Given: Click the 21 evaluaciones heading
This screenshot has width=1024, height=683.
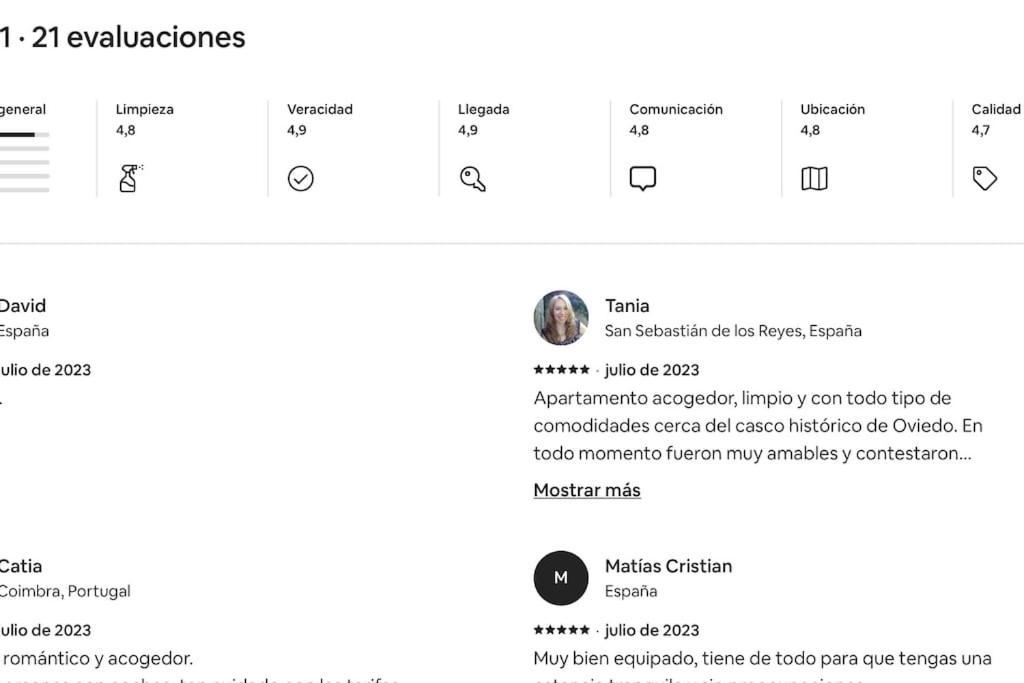Looking at the screenshot, I should pyautogui.click(x=138, y=37).
